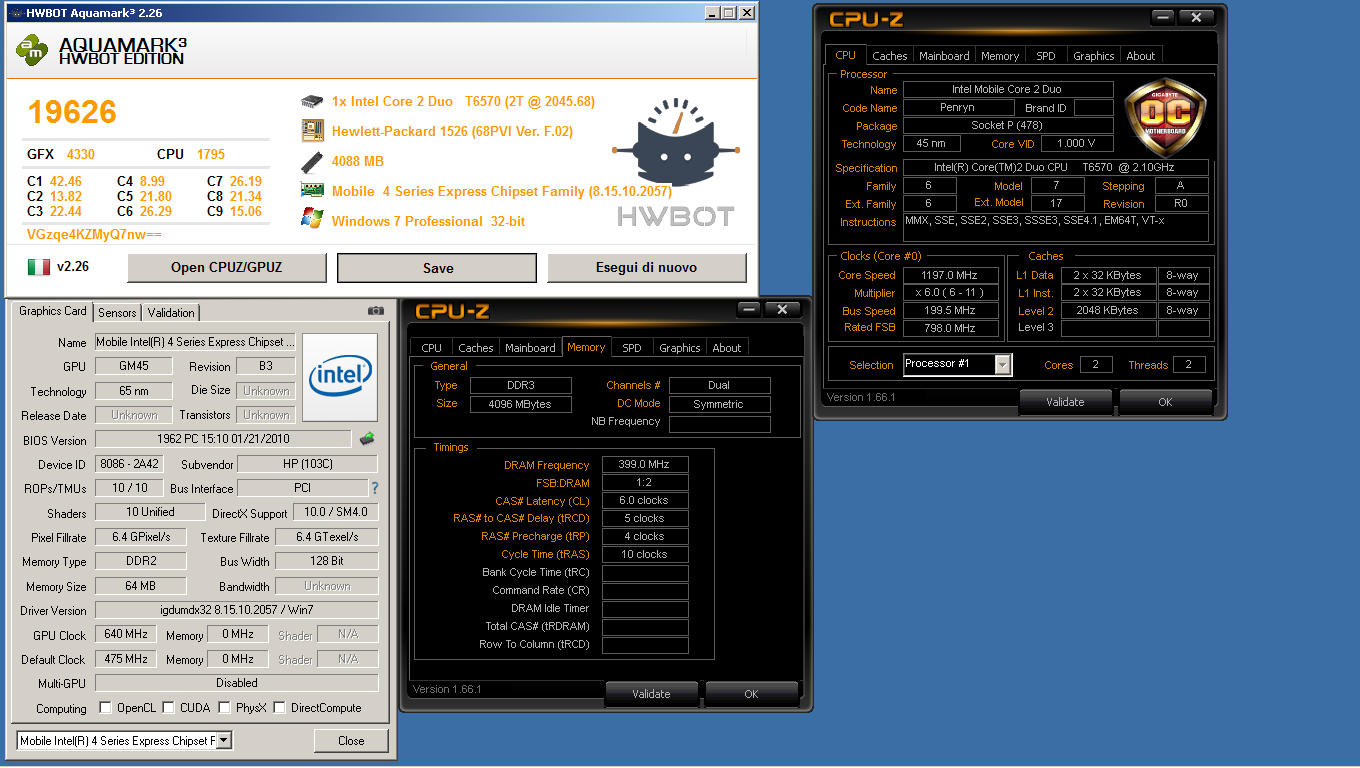The width and height of the screenshot is (1360, 768).
Task: Click the Code Name Penryn field
Action: point(958,108)
